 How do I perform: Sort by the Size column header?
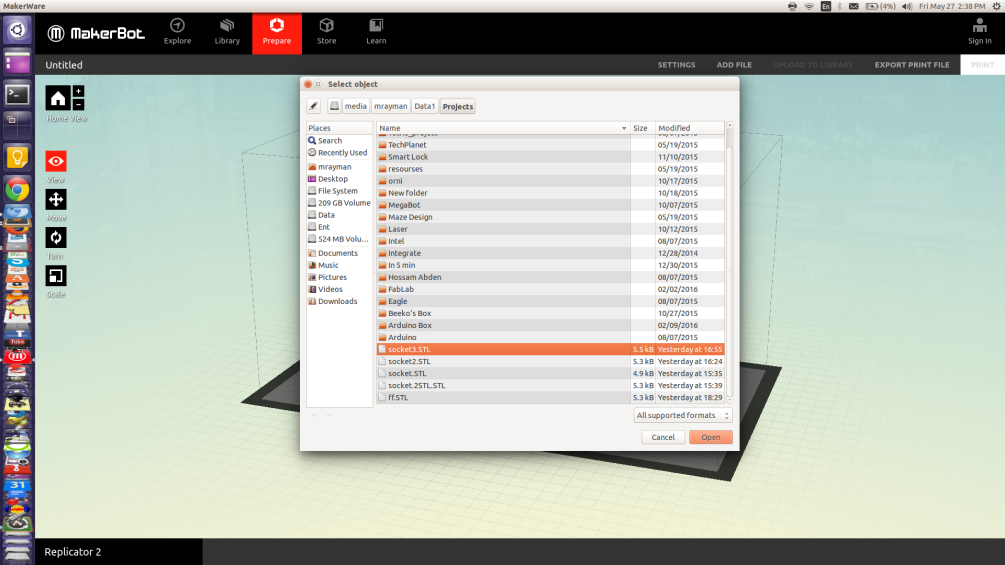click(643, 128)
